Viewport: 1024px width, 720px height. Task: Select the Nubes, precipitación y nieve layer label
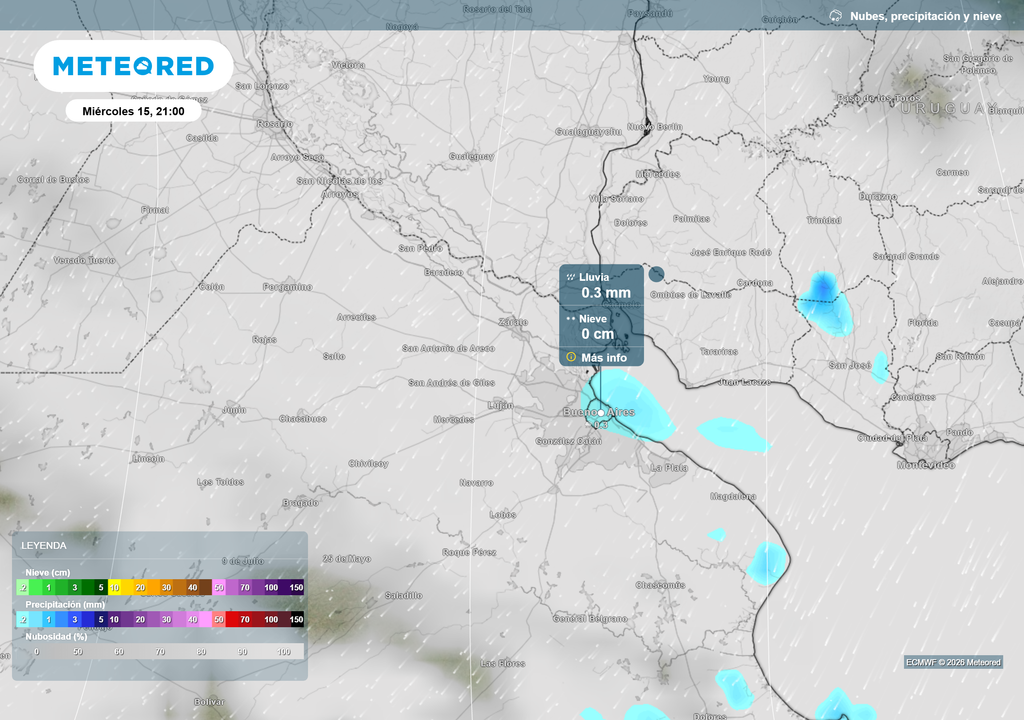(925, 16)
